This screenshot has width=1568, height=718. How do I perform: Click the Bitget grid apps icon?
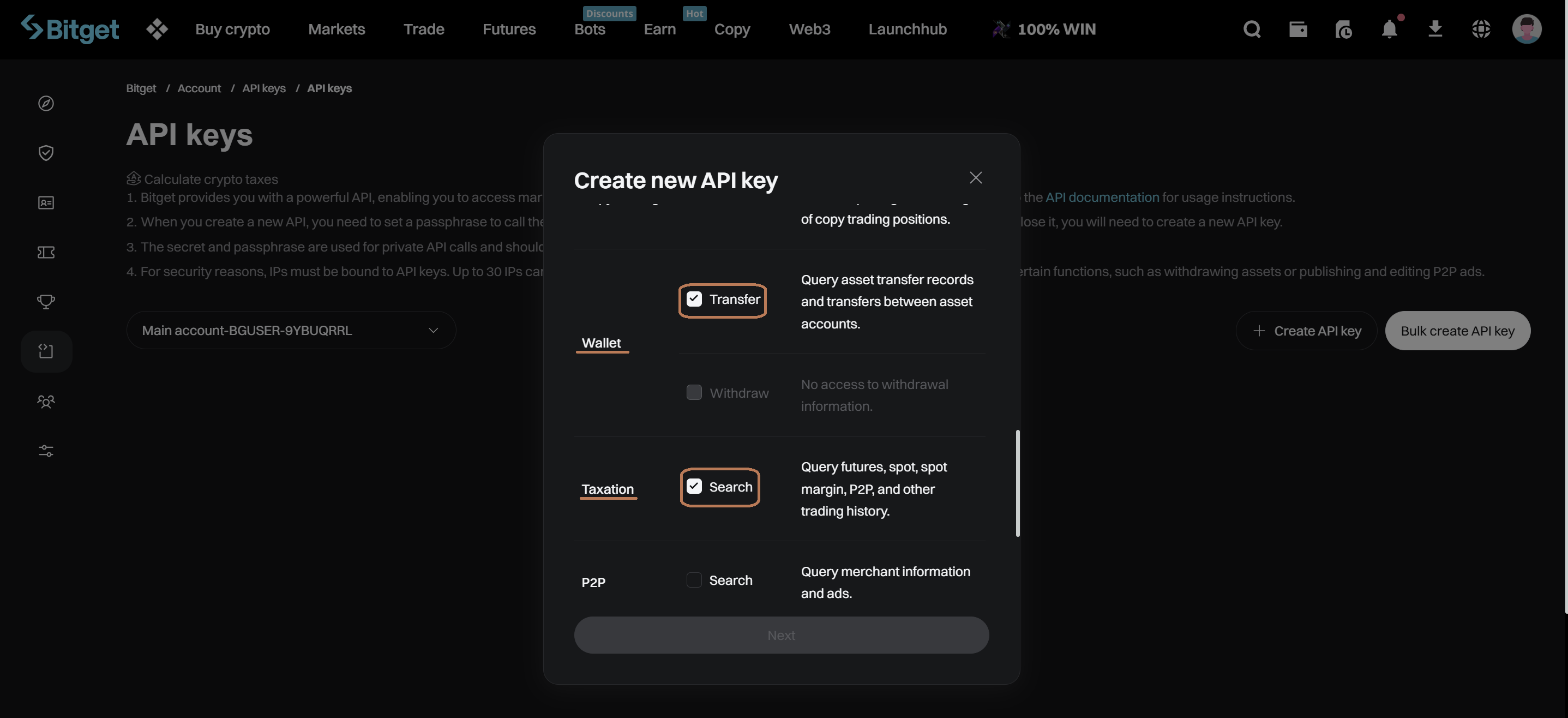tap(157, 28)
